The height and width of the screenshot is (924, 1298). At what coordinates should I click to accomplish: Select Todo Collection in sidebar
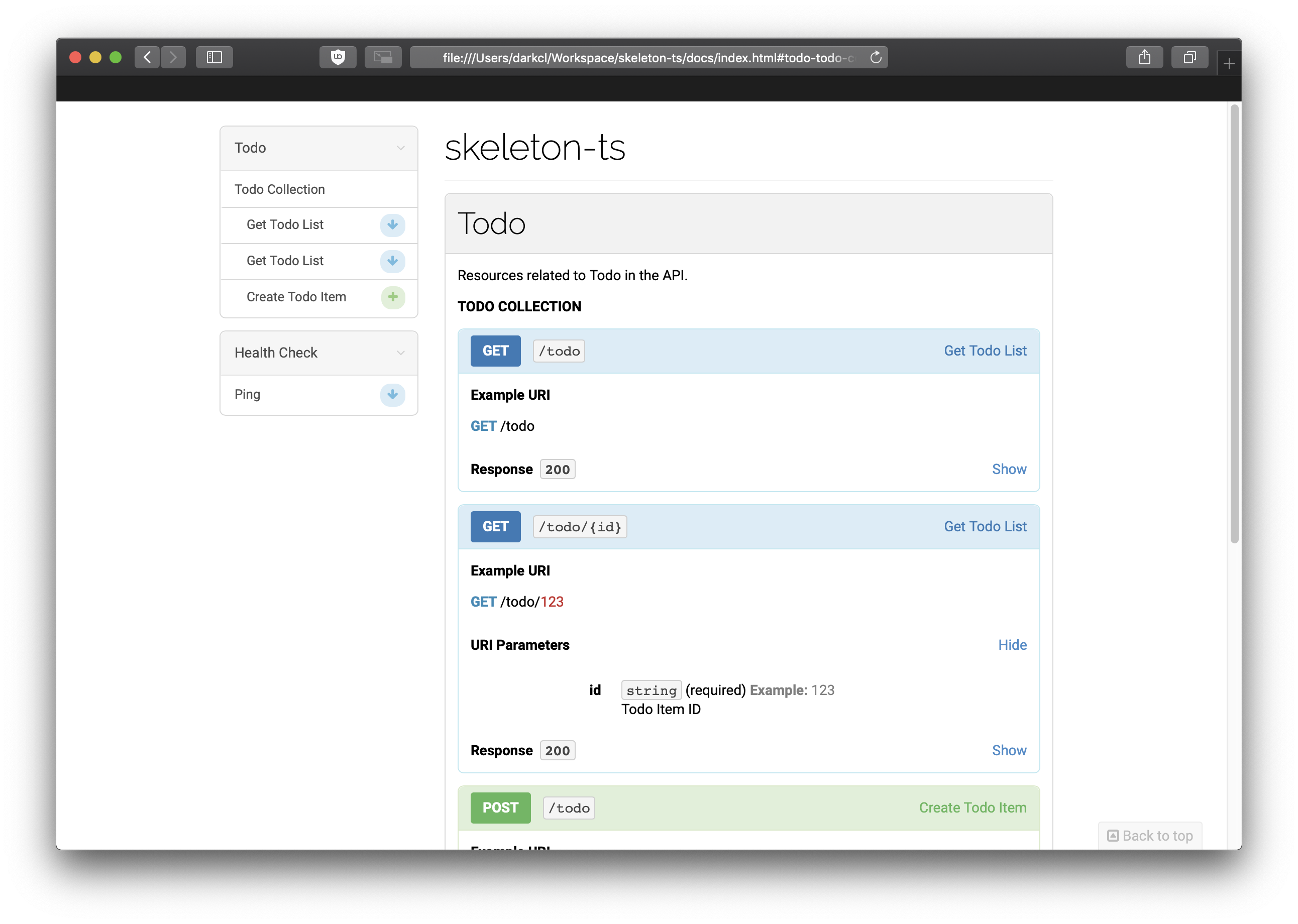pos(279,189)
